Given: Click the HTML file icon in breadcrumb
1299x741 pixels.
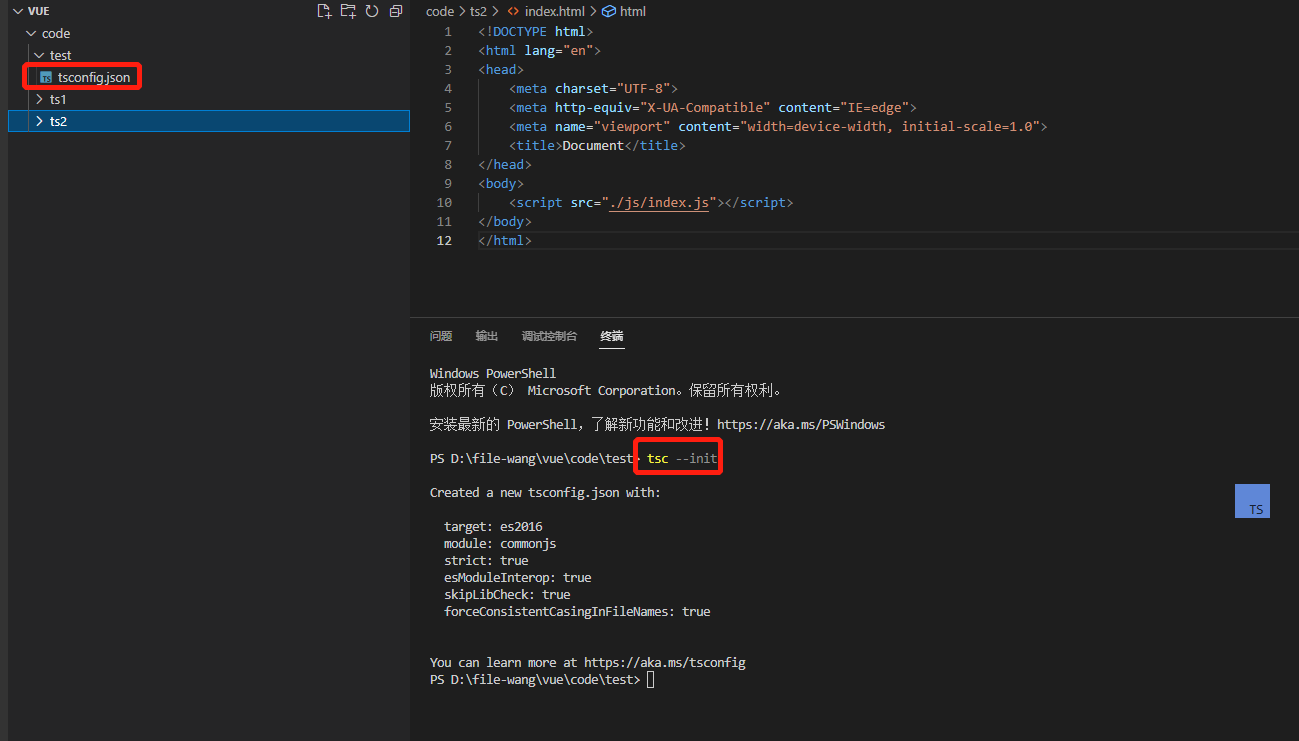Looking at the screenshot, I should coord(513,11).
